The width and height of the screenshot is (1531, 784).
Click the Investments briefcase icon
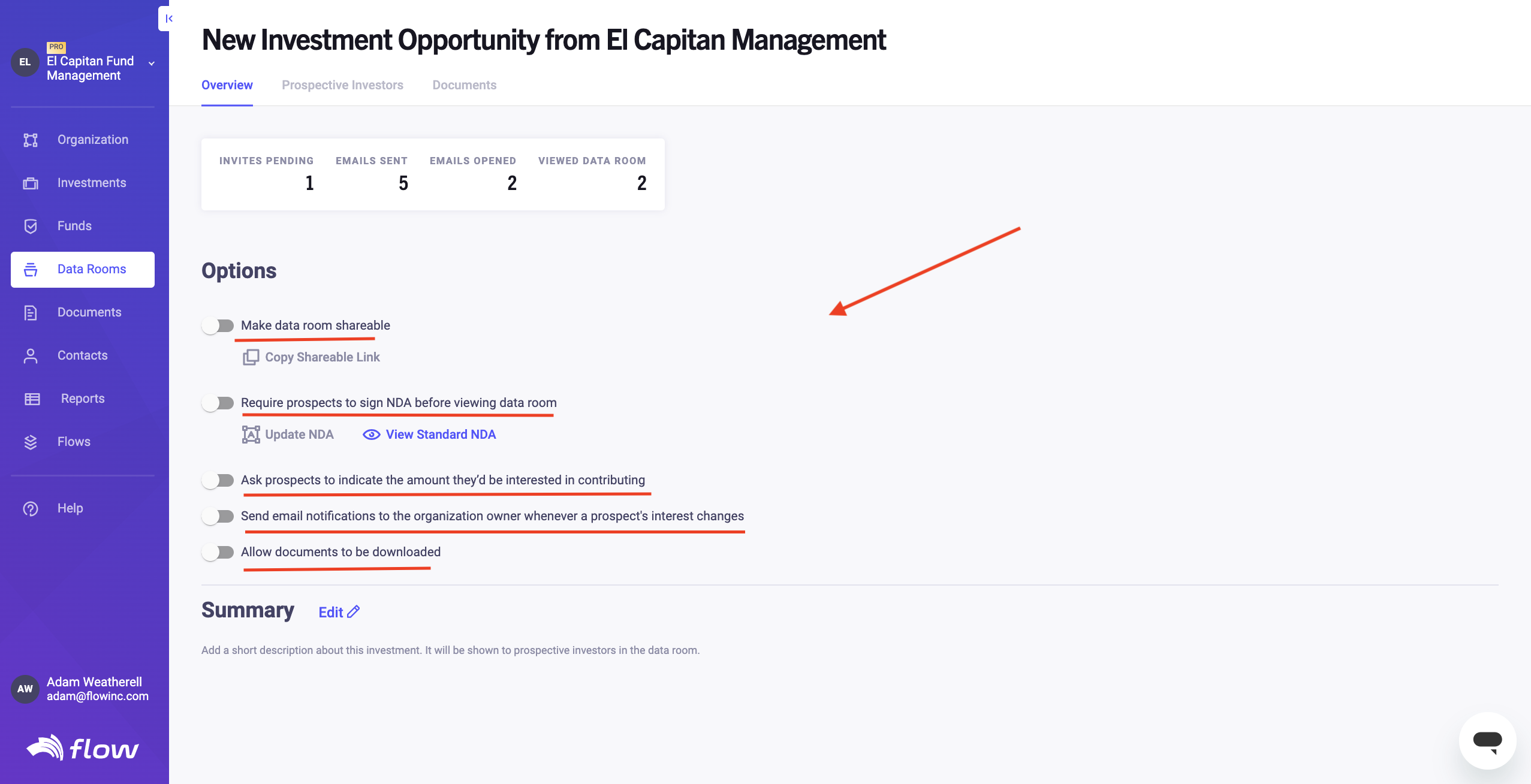point(31,183)
